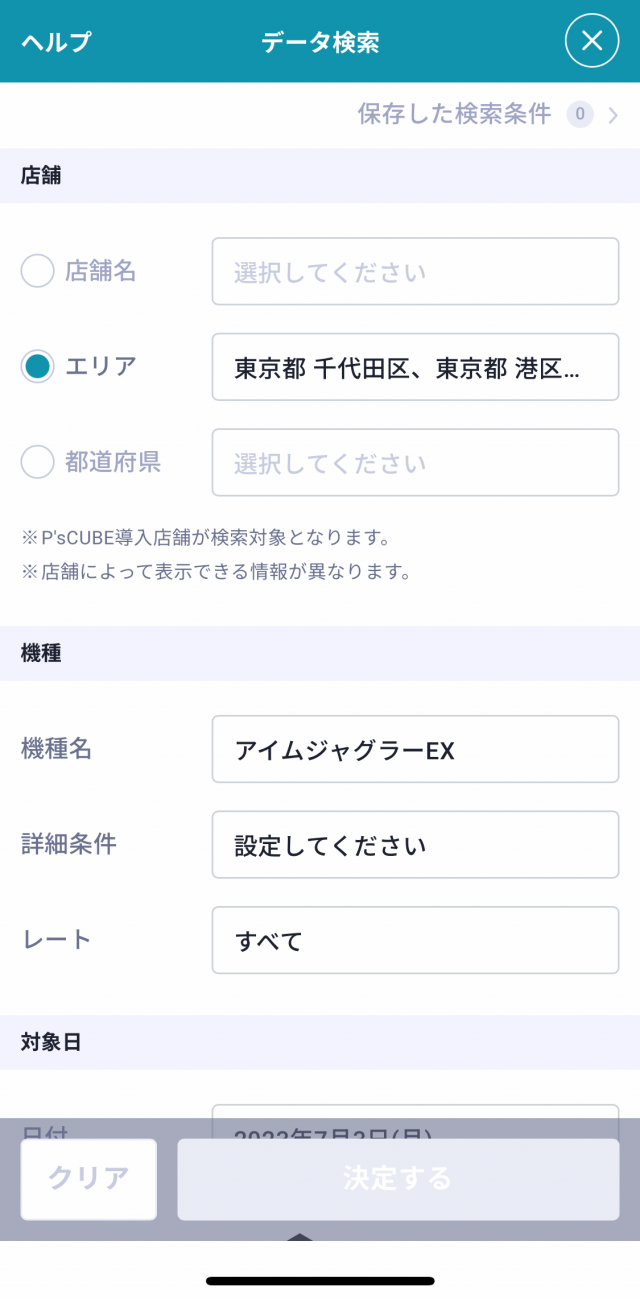Viewport: 640px width, 1299px height.
Task: Tap the 対象日 section header
Action: 51,1042
